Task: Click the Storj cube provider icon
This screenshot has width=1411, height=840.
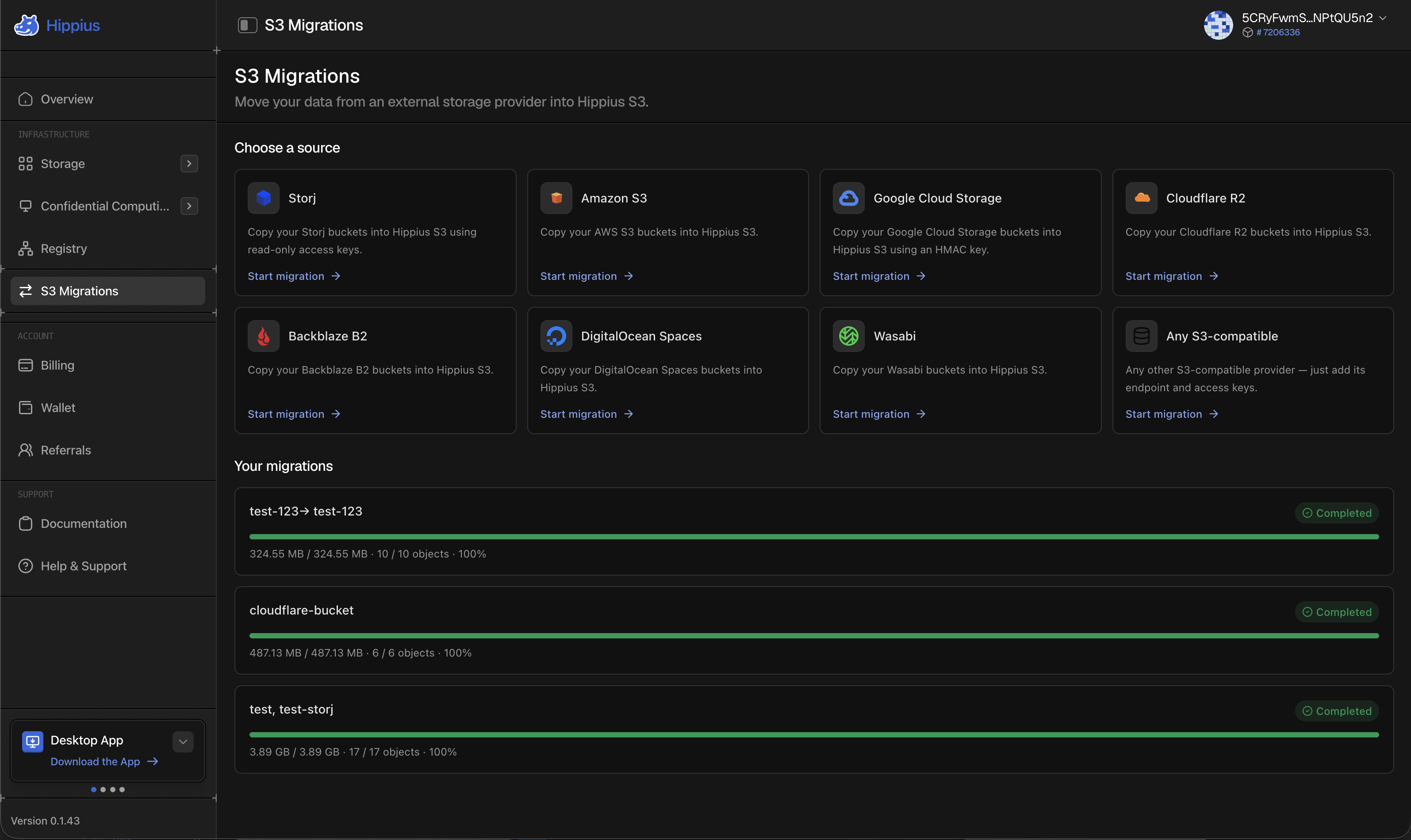Action: (263, 198)
